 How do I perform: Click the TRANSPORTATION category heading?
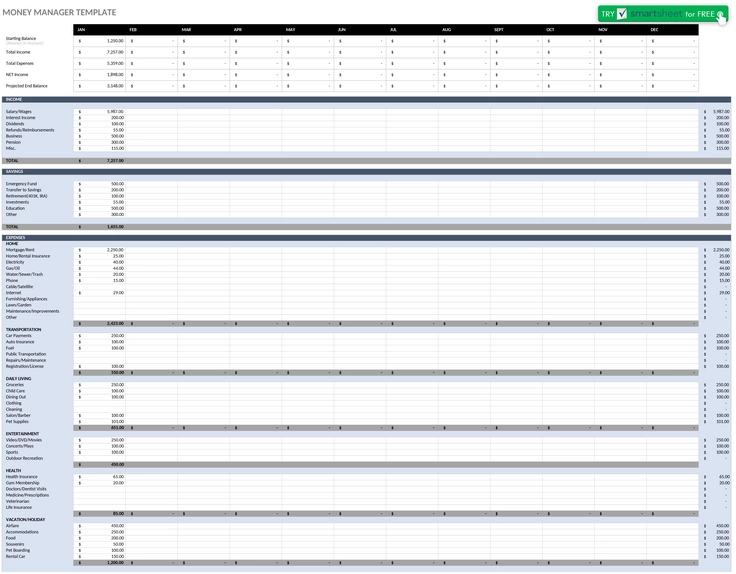coord(23,329)
